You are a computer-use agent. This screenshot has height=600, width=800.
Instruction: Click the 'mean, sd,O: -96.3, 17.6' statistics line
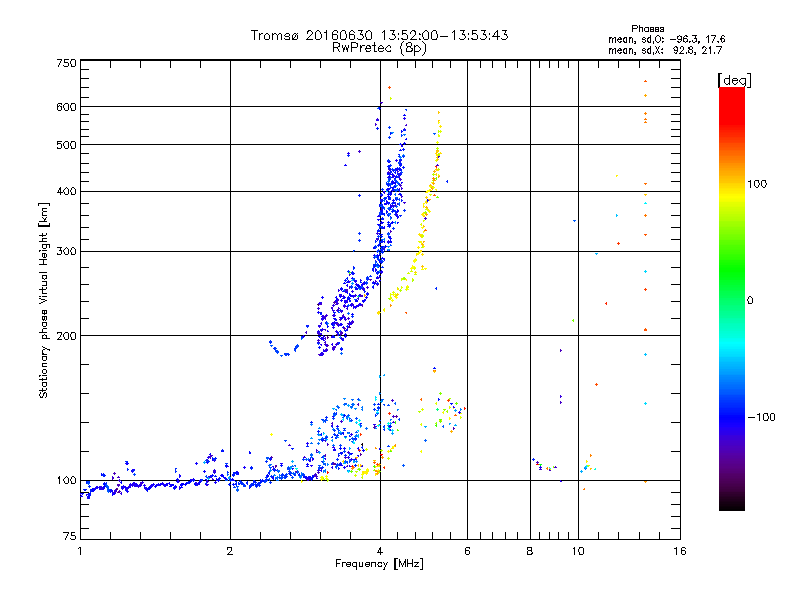point(666,39)
